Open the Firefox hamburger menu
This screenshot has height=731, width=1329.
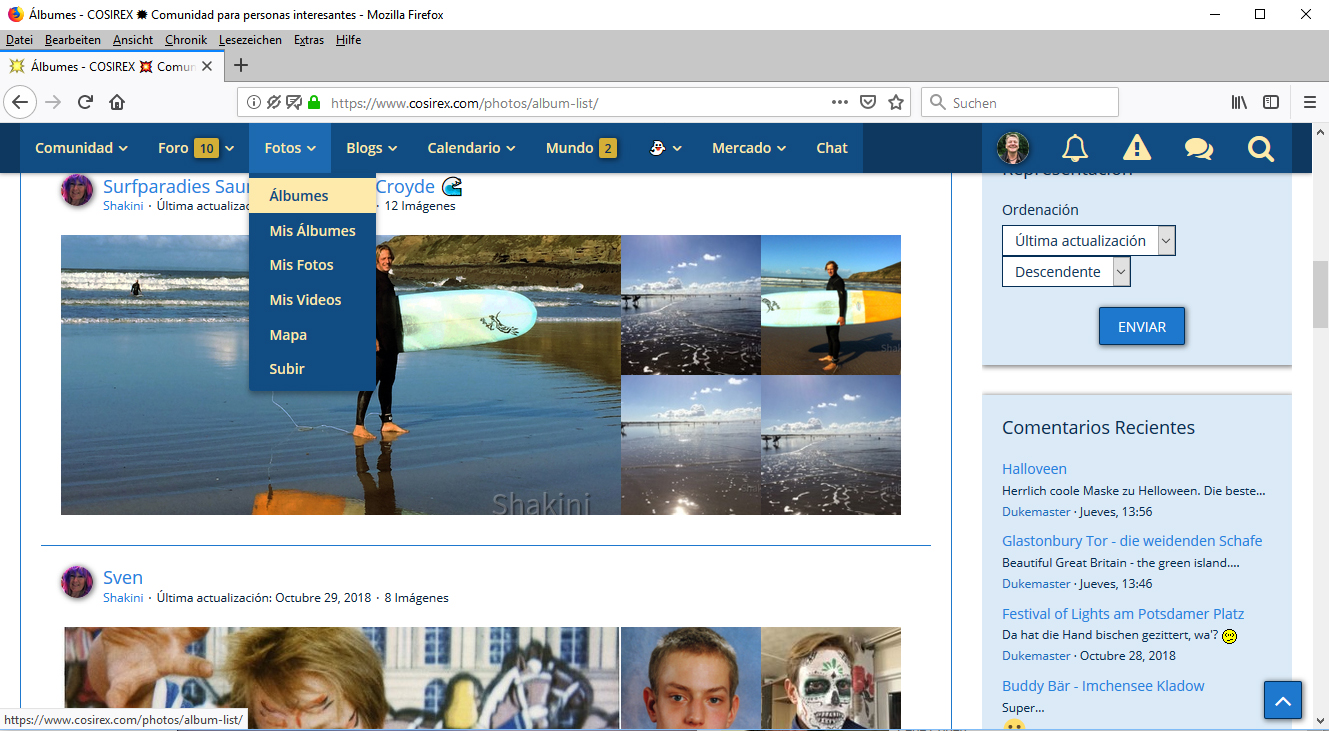point(1309,102)
